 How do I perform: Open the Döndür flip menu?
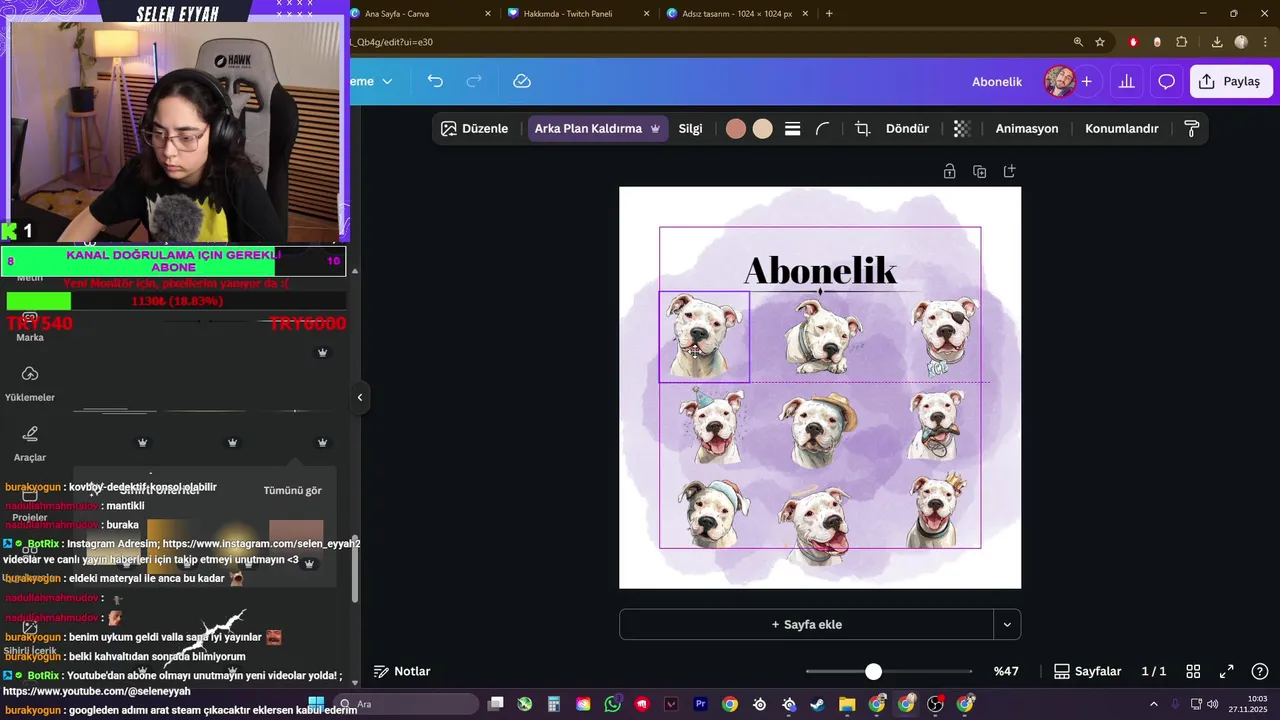coord(907,129)
